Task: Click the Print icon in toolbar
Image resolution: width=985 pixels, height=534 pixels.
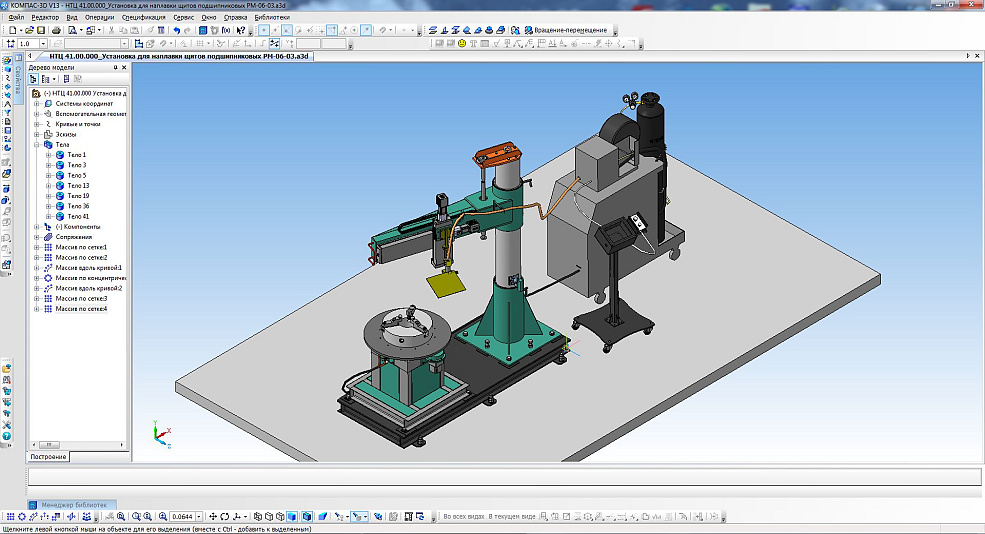Action: 56,30
